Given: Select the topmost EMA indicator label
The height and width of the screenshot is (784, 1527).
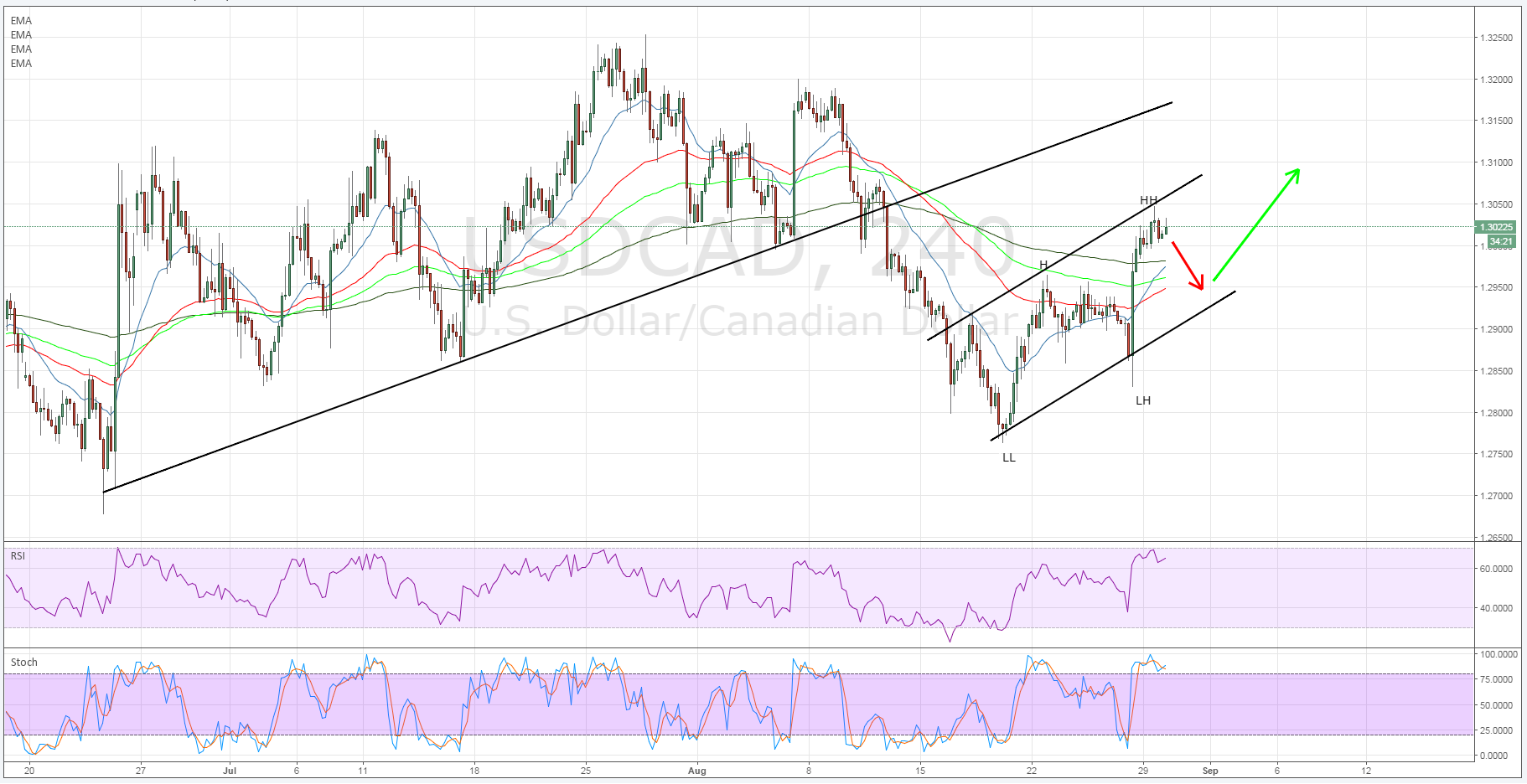Looking at the screenshot, I should [x=21, y=21].
